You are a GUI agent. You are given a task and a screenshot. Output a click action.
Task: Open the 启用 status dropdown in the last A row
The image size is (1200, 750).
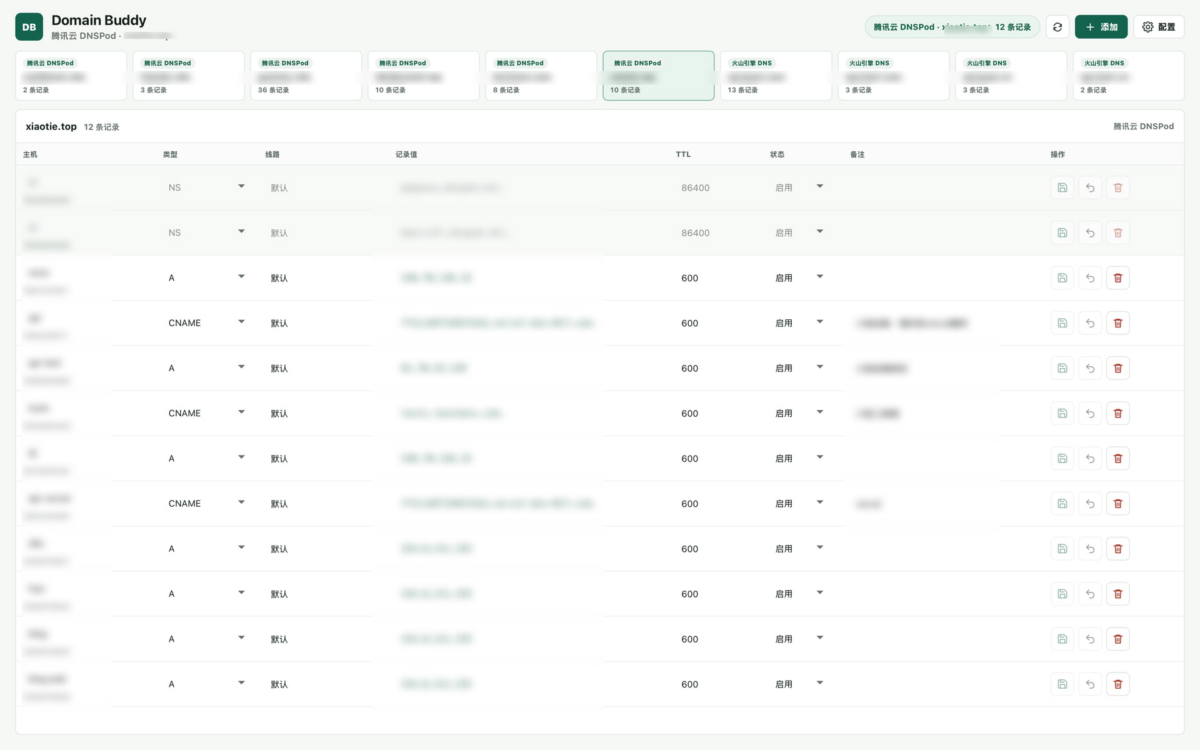coord(799,685)
